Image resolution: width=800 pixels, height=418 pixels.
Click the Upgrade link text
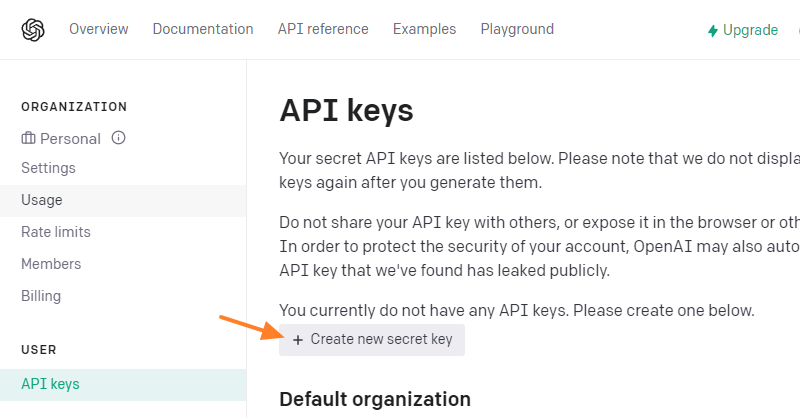click(x=750, y=30)
